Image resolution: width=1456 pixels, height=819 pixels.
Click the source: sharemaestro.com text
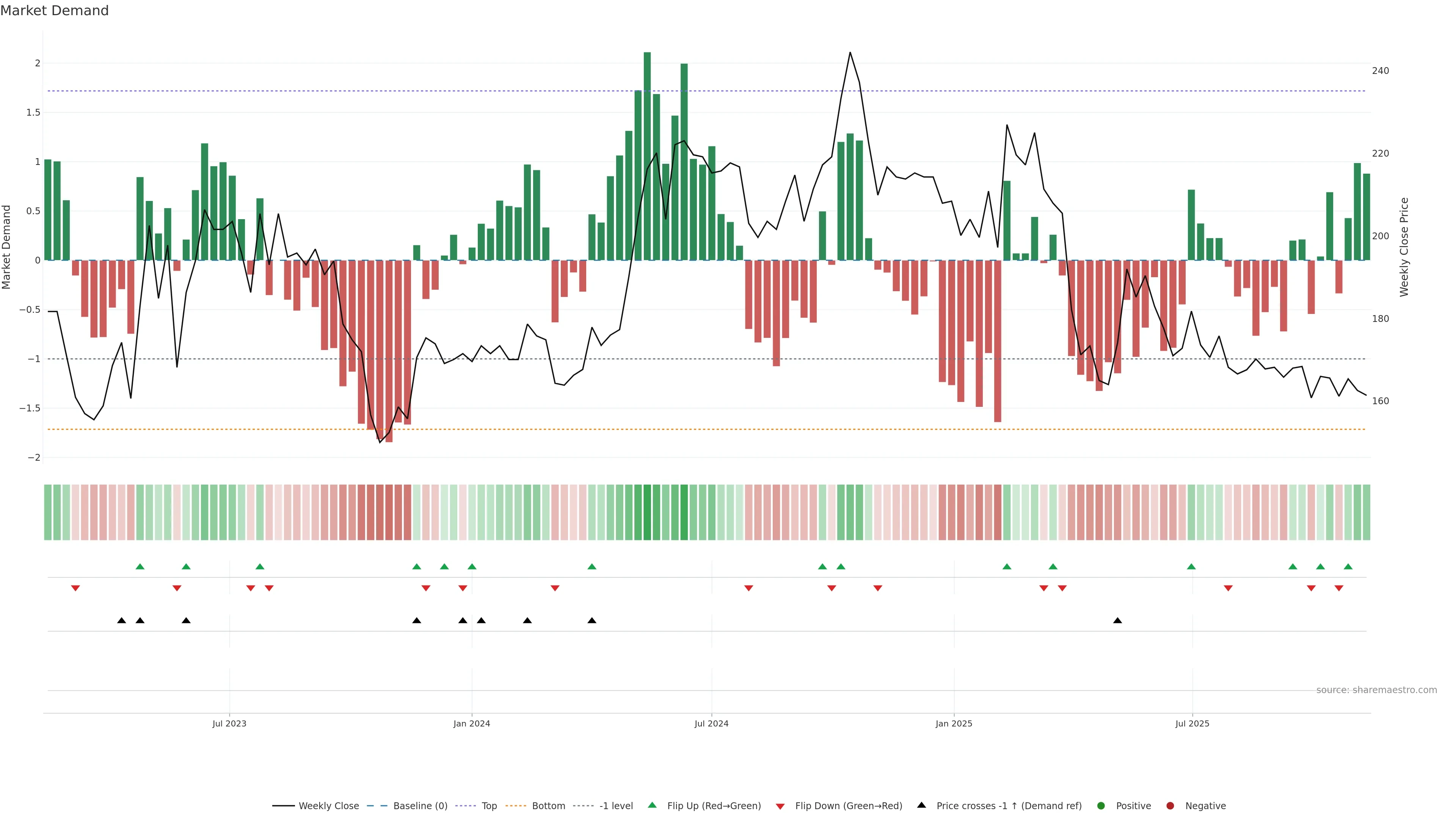point(1376,690)
